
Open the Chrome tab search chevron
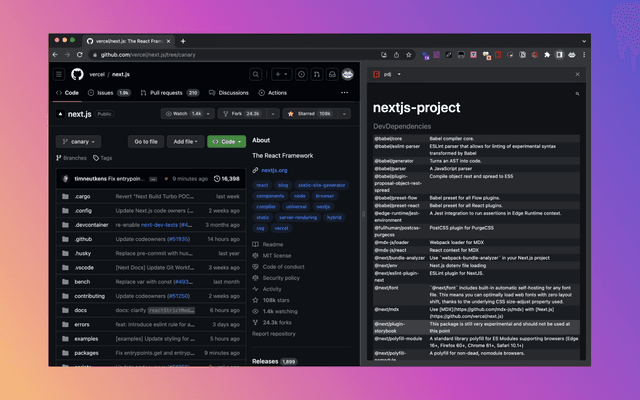(x=584, y=41)
